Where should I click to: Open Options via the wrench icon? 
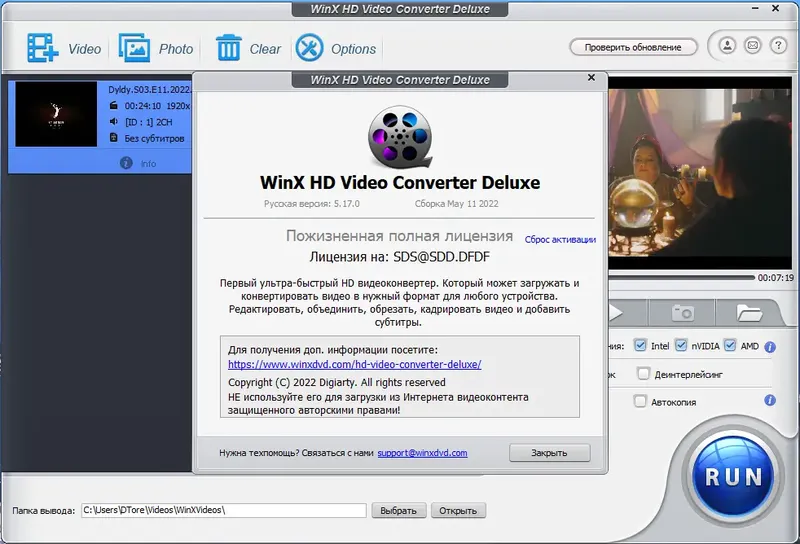[x=310, y=48]
